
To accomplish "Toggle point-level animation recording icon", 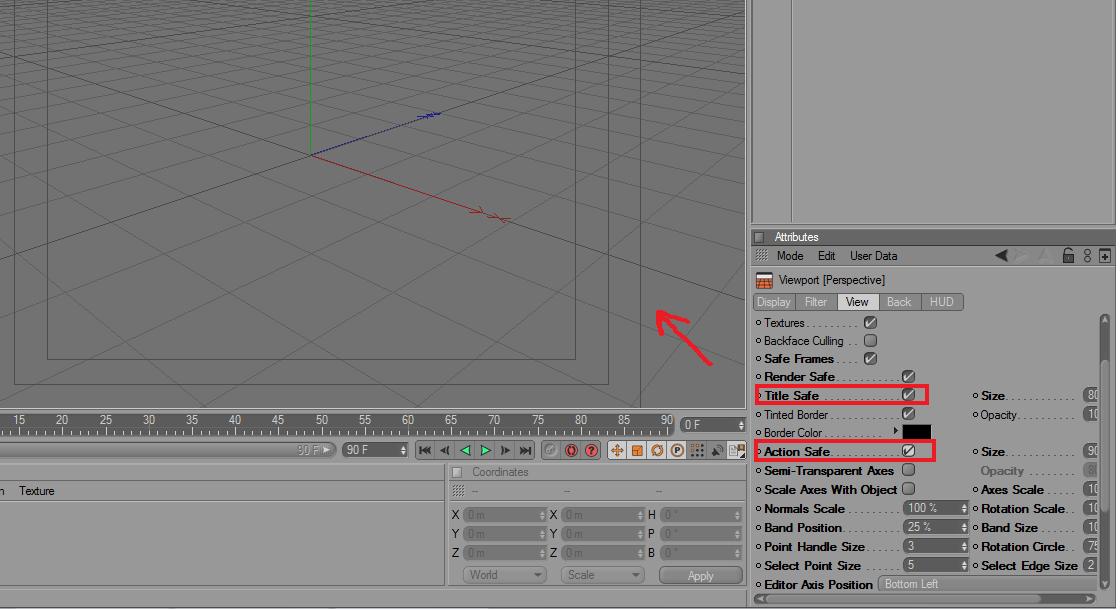I will click(697, 450).
